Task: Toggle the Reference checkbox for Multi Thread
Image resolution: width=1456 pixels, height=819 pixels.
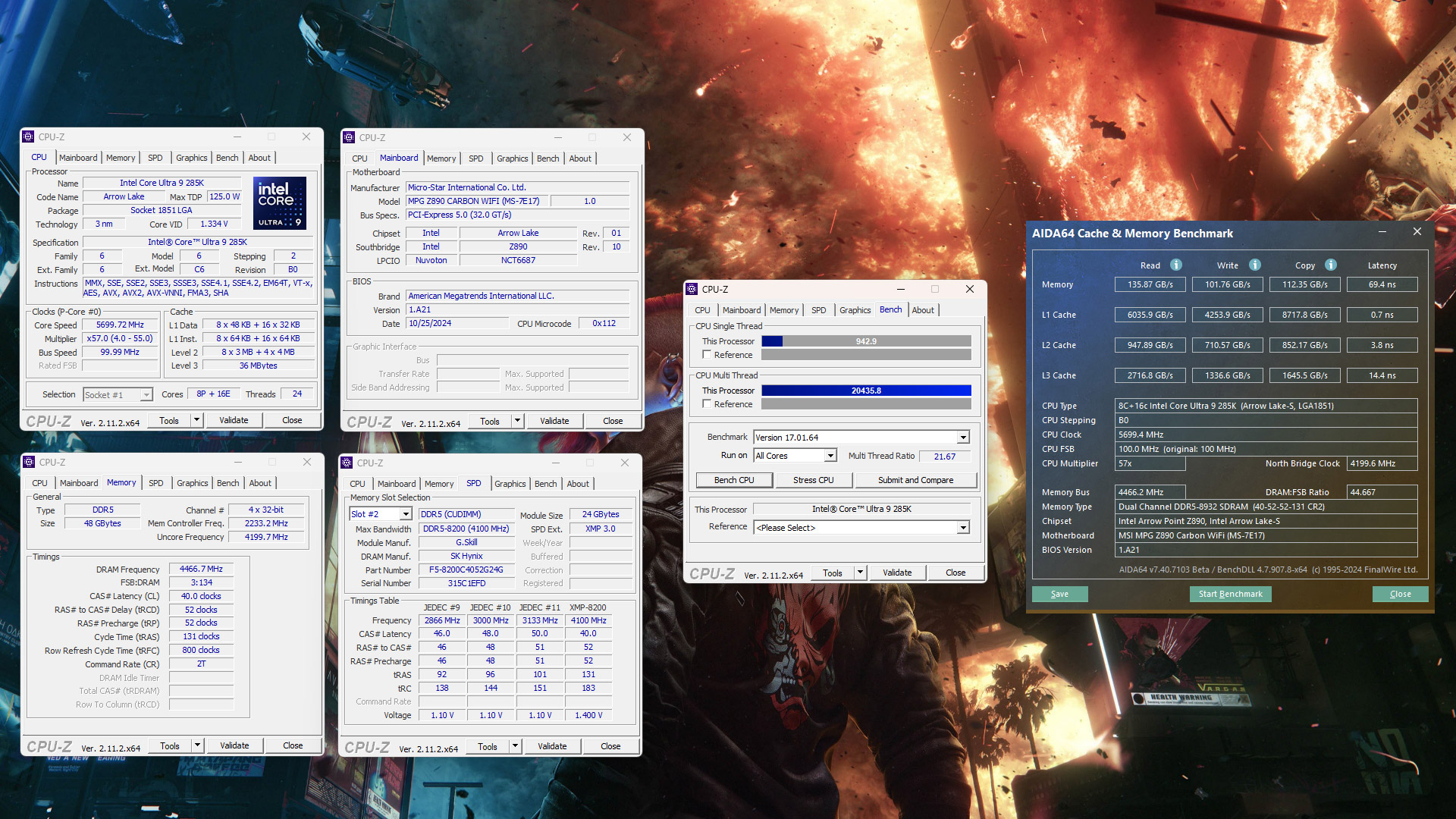Action: (x=706, y=405)
